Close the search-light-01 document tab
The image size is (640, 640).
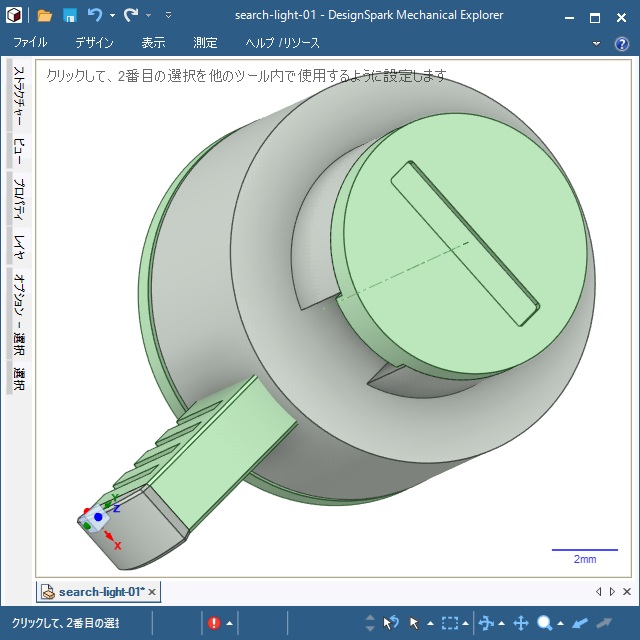pos(152,592)
